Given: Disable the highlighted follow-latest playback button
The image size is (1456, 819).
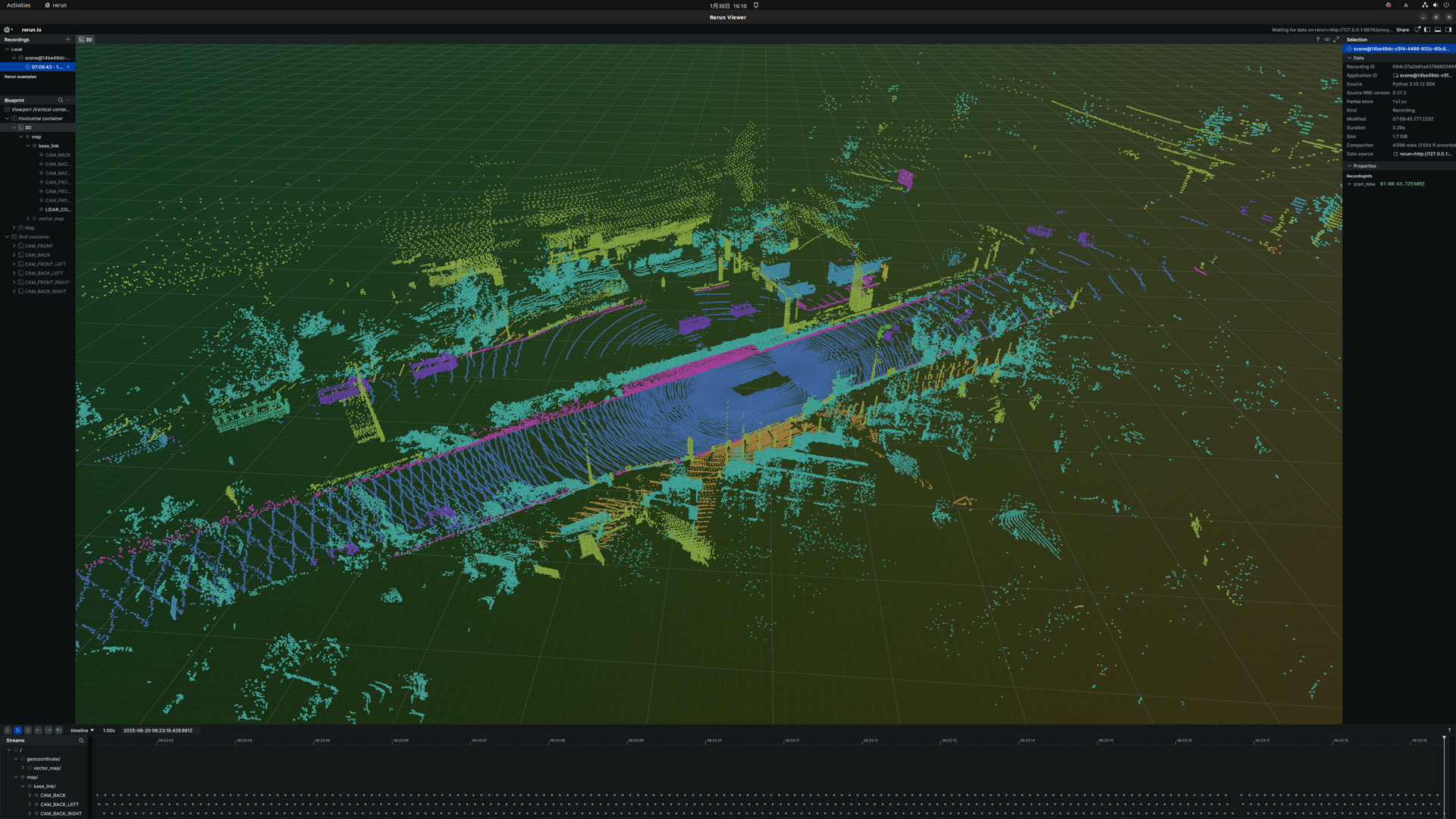Looking at the screenshot, I should point(18,730).
